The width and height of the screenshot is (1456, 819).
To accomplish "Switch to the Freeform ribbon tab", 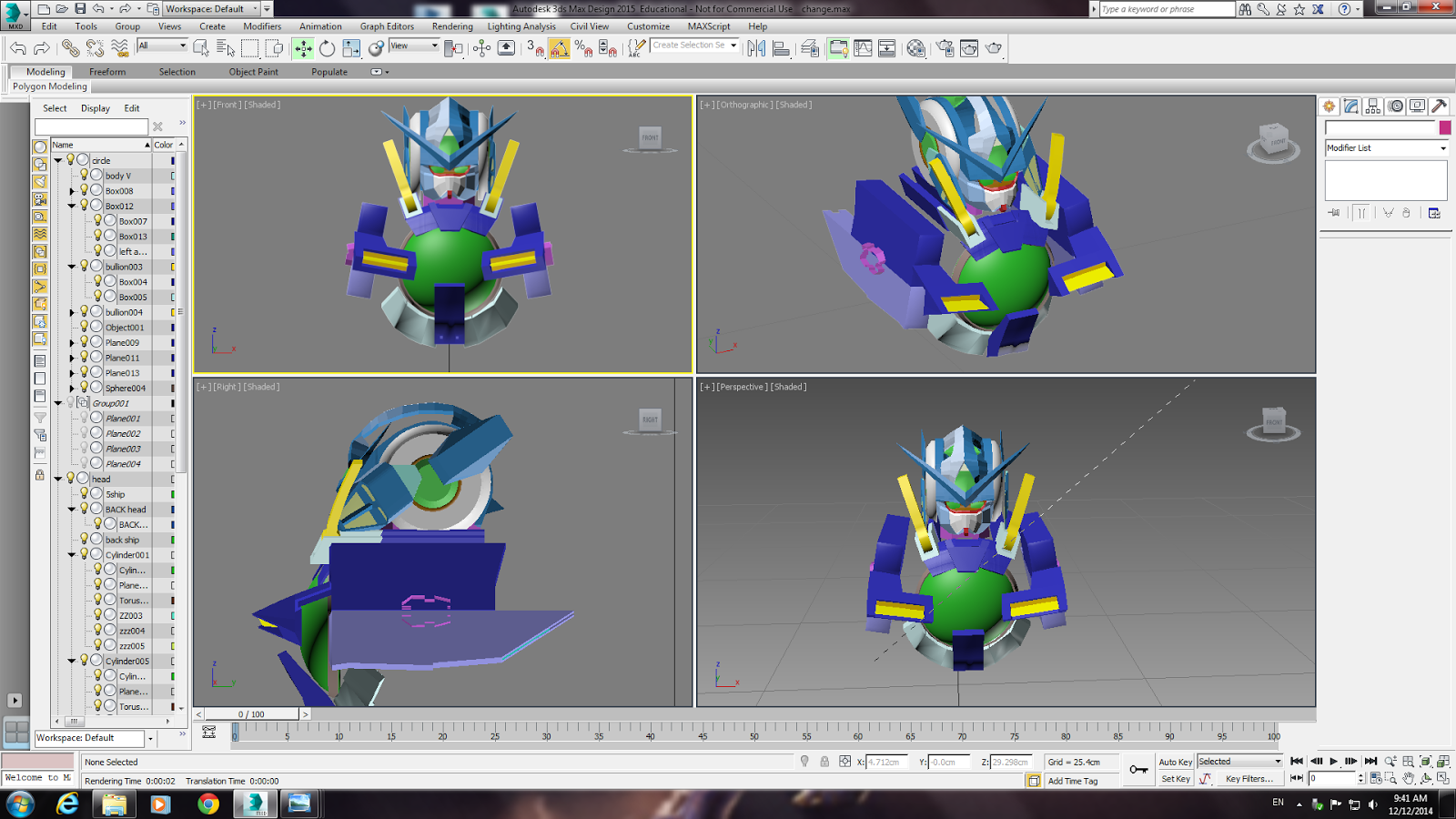I will tap(107, 72).
